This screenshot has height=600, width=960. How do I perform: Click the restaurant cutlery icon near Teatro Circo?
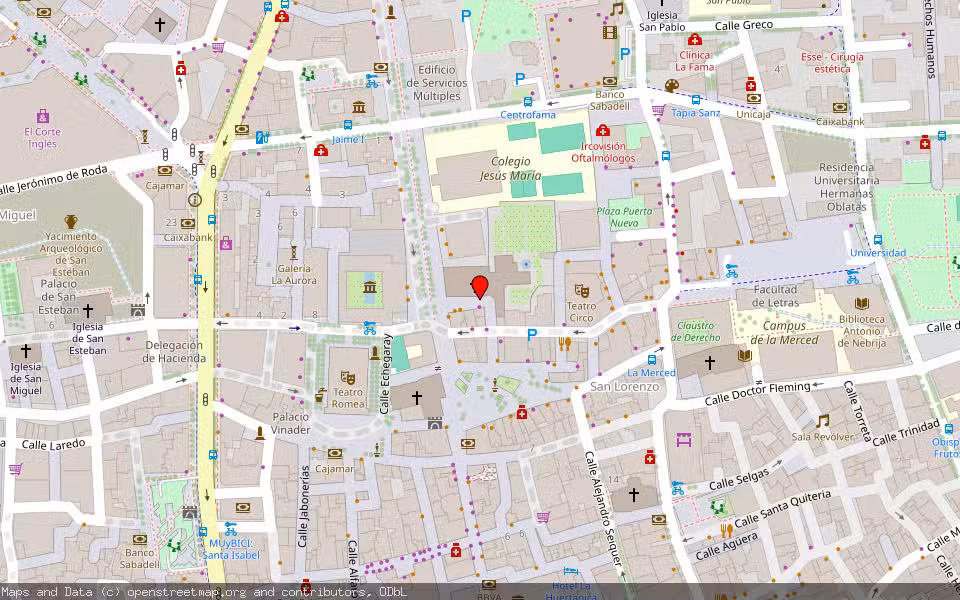[565, 344]
